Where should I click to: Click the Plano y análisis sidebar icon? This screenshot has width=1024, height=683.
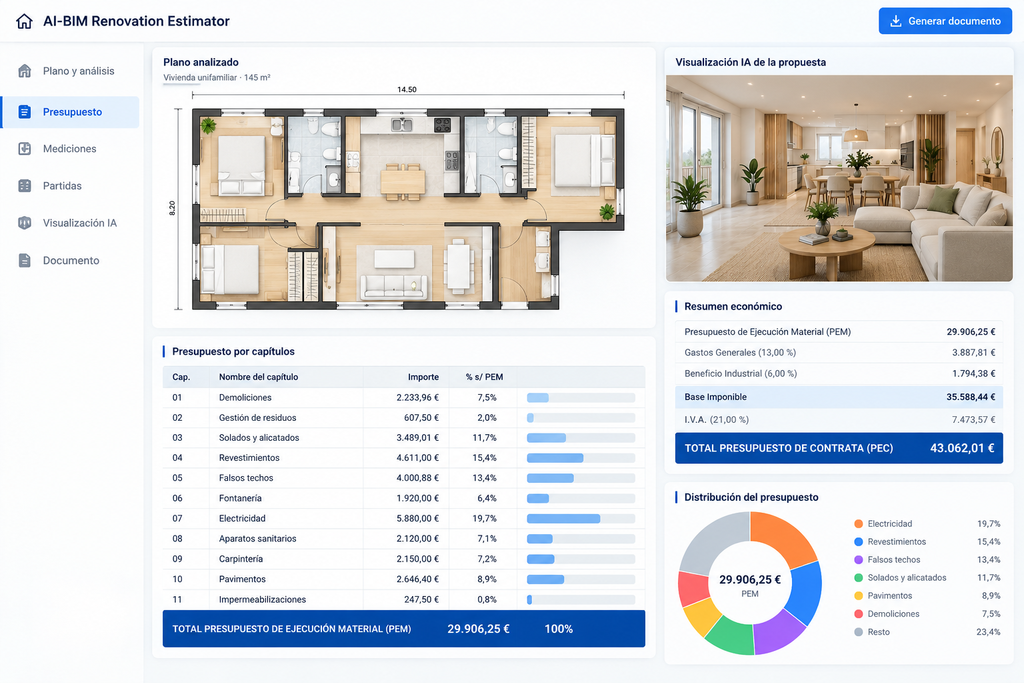(x=25, y=71)
